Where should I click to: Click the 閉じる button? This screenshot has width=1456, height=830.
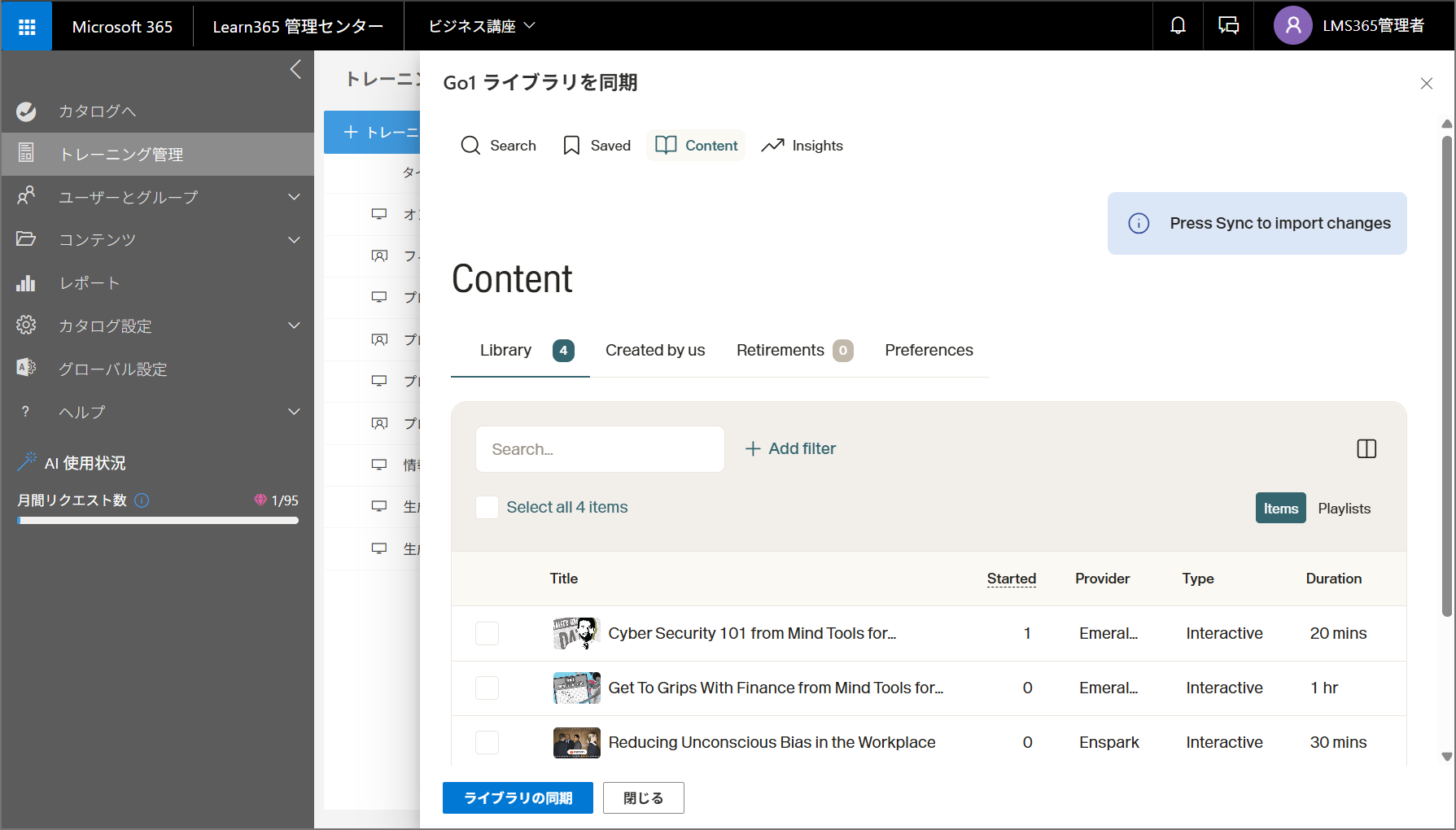click(643, 798)
